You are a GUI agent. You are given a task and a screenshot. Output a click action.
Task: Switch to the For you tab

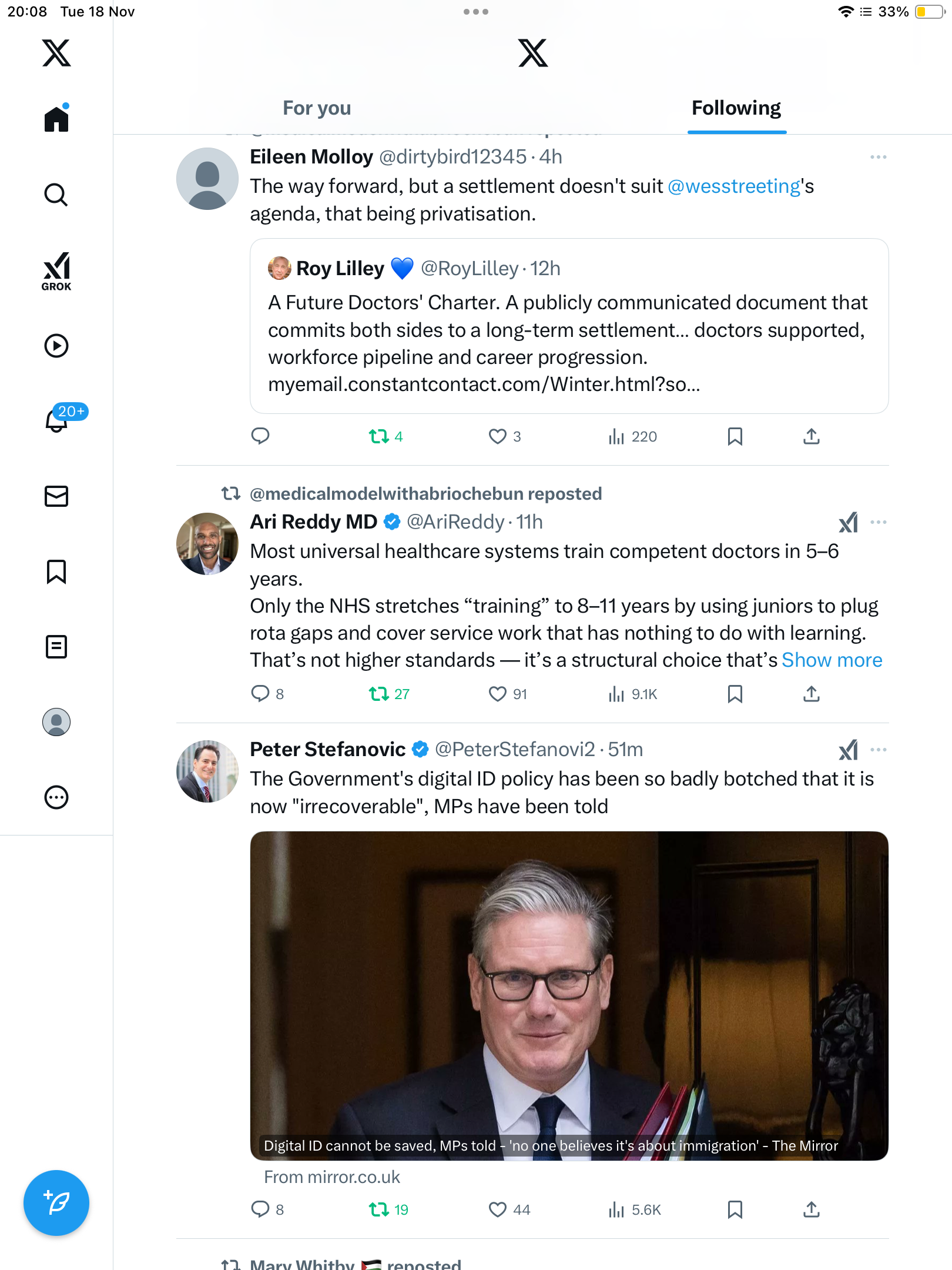[x=317, y=108]
